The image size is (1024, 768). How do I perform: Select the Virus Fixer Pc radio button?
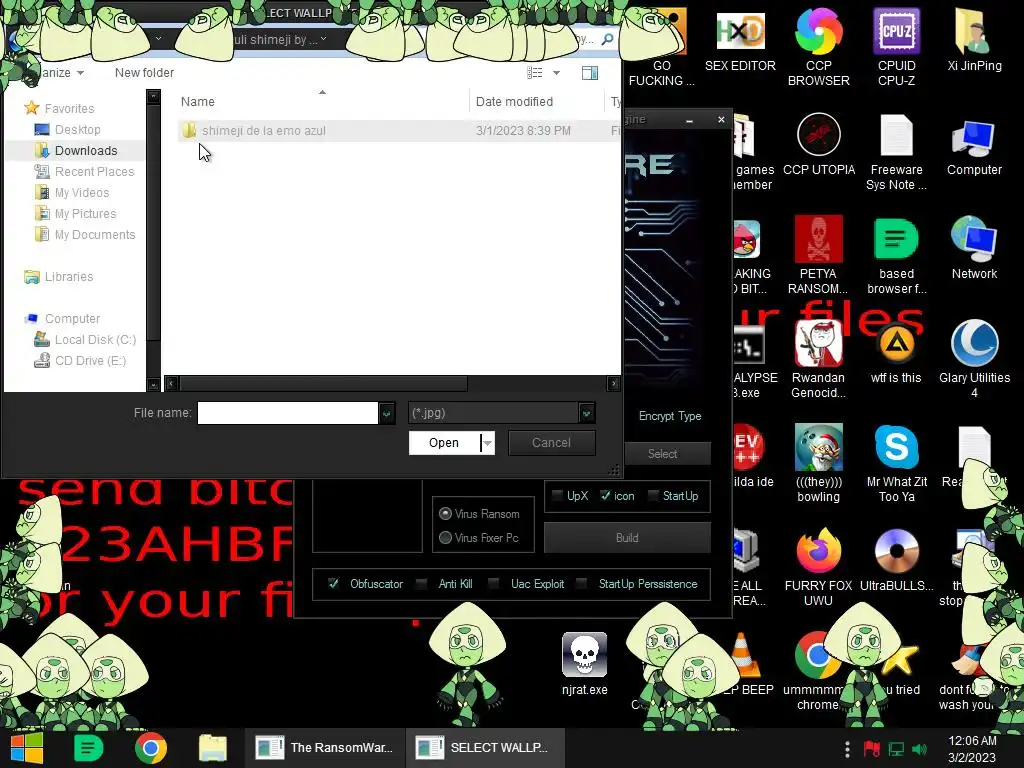click(x=445, y=537)
